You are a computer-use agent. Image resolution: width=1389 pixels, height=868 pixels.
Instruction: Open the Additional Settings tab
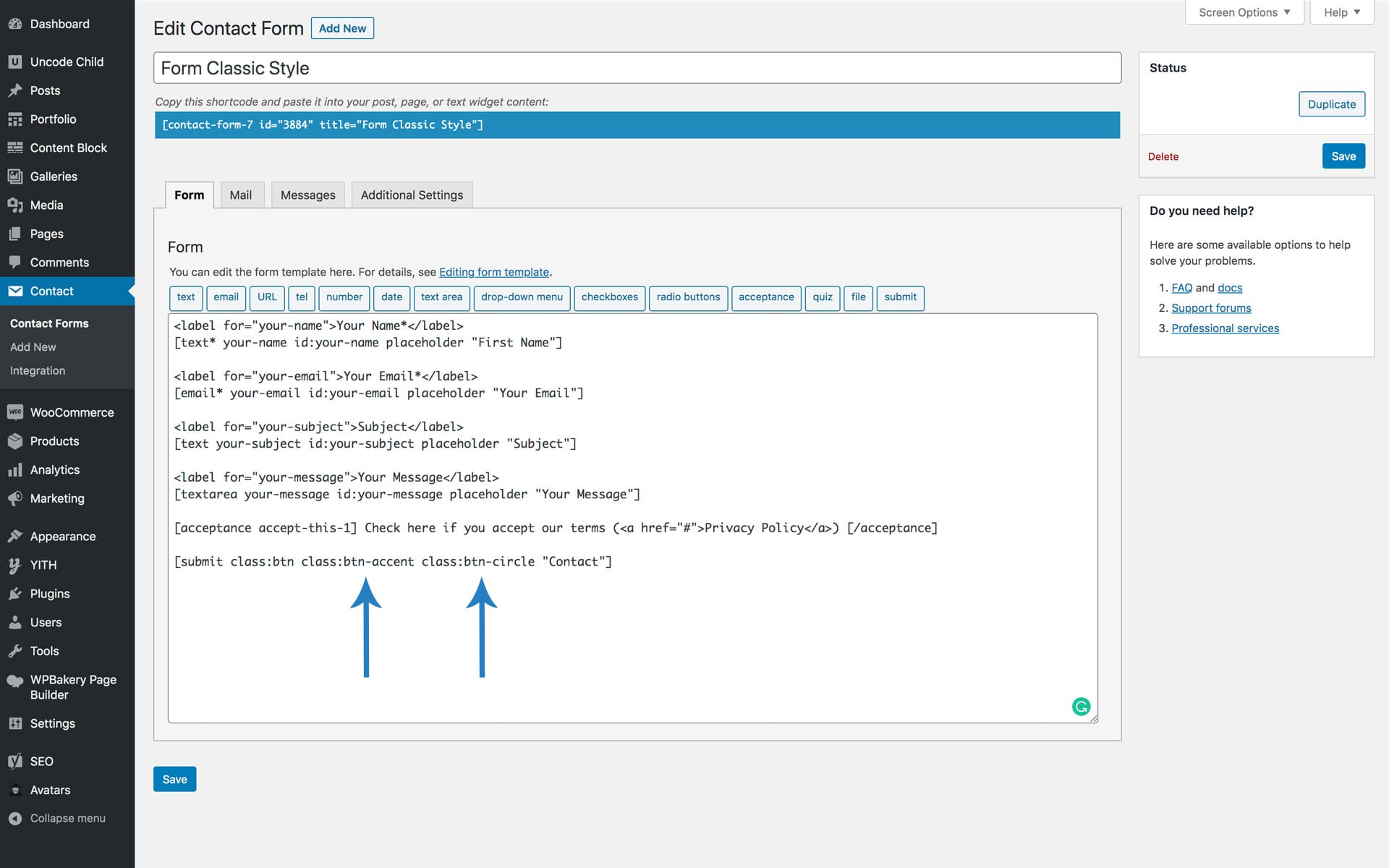pyautogui.click(x=412, y=195)
